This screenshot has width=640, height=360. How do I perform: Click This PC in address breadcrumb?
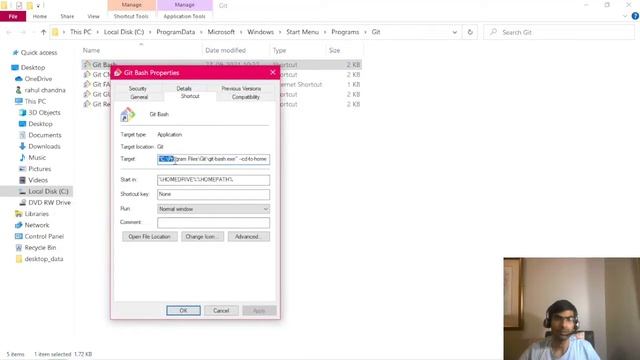[x=80, y=32]
